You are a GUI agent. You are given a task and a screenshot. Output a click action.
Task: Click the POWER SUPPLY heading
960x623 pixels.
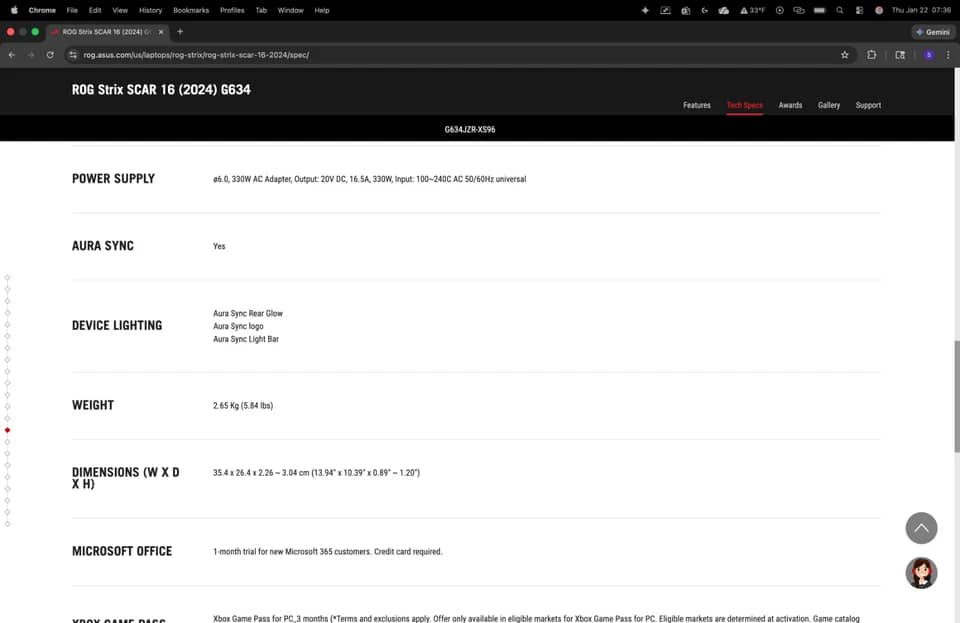pyautogui.click(x=113, y=179)
